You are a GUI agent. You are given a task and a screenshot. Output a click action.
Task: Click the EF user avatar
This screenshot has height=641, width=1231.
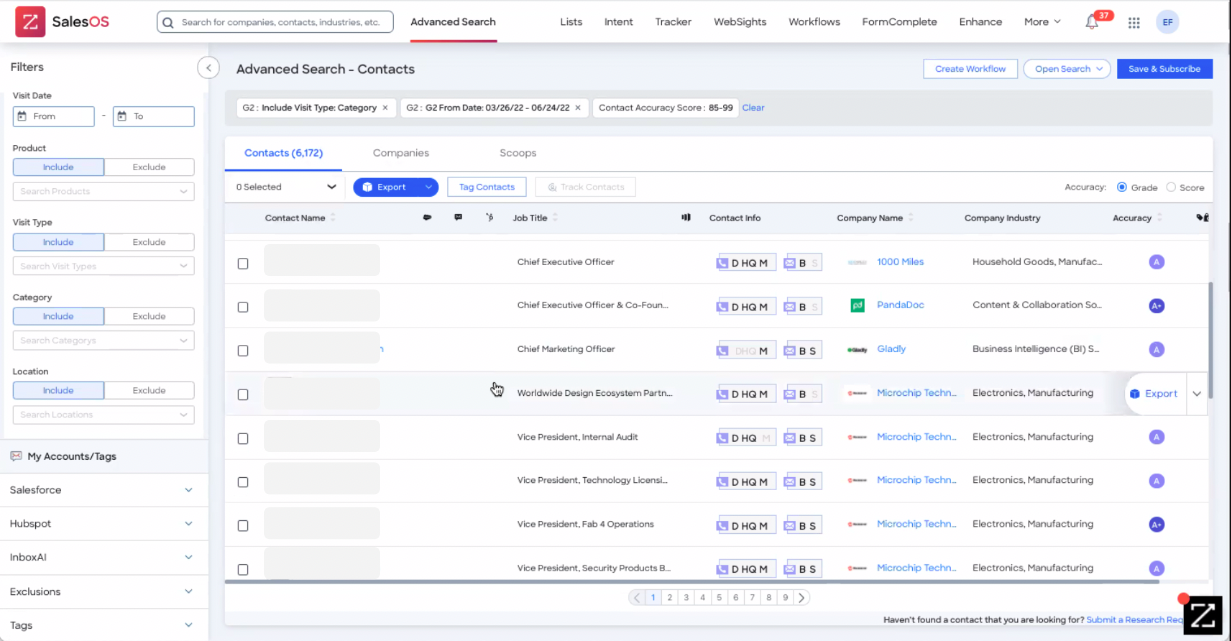tap(1167, 22)
